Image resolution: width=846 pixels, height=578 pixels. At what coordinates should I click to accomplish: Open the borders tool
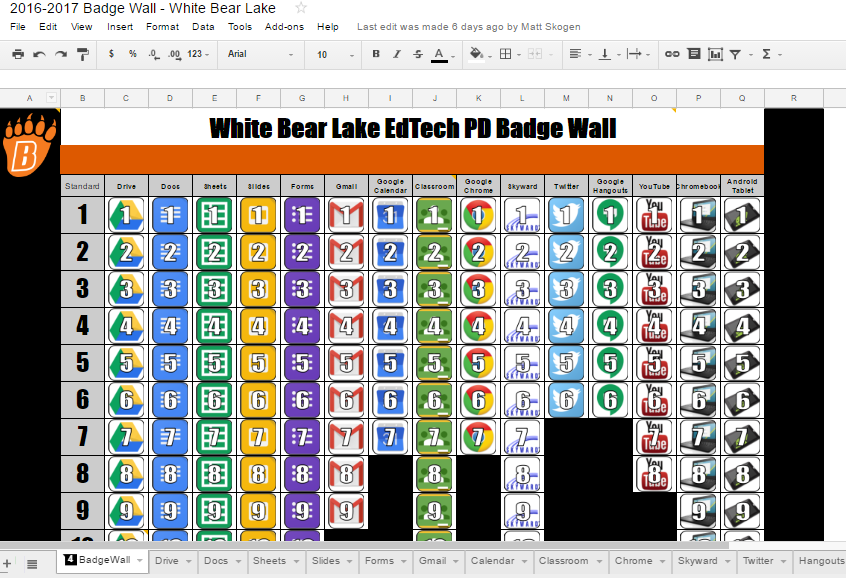click(x=506, y=54)
